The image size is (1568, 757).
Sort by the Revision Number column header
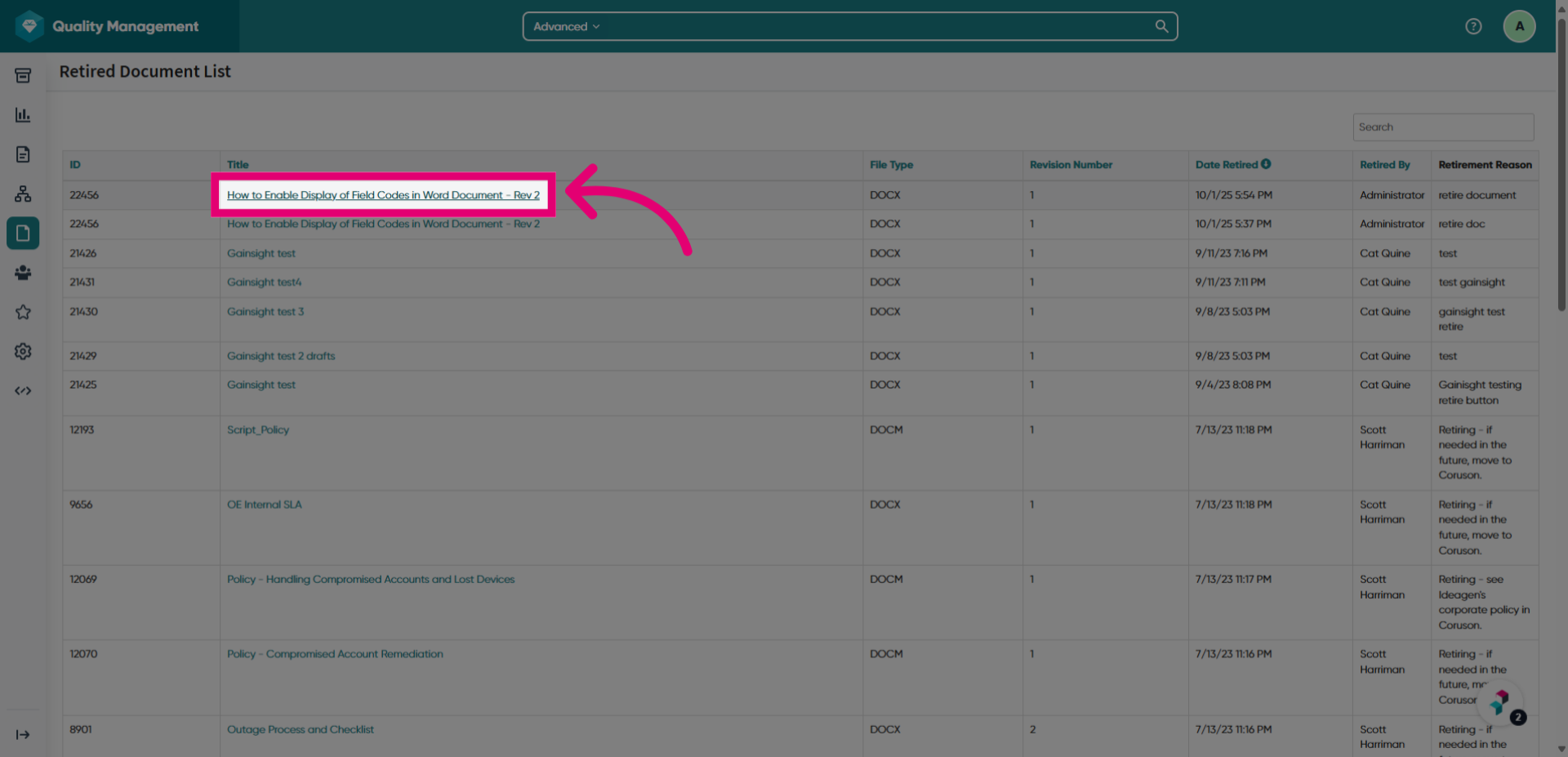click(1071, 165)
